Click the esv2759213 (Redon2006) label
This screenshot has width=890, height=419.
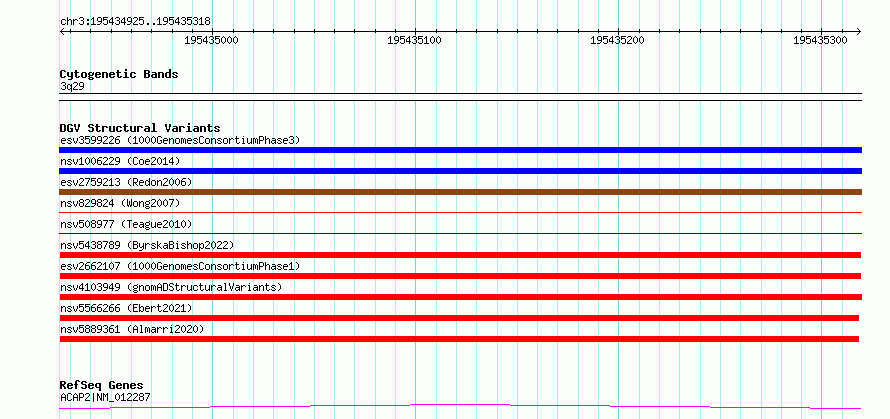pos(126,182)
